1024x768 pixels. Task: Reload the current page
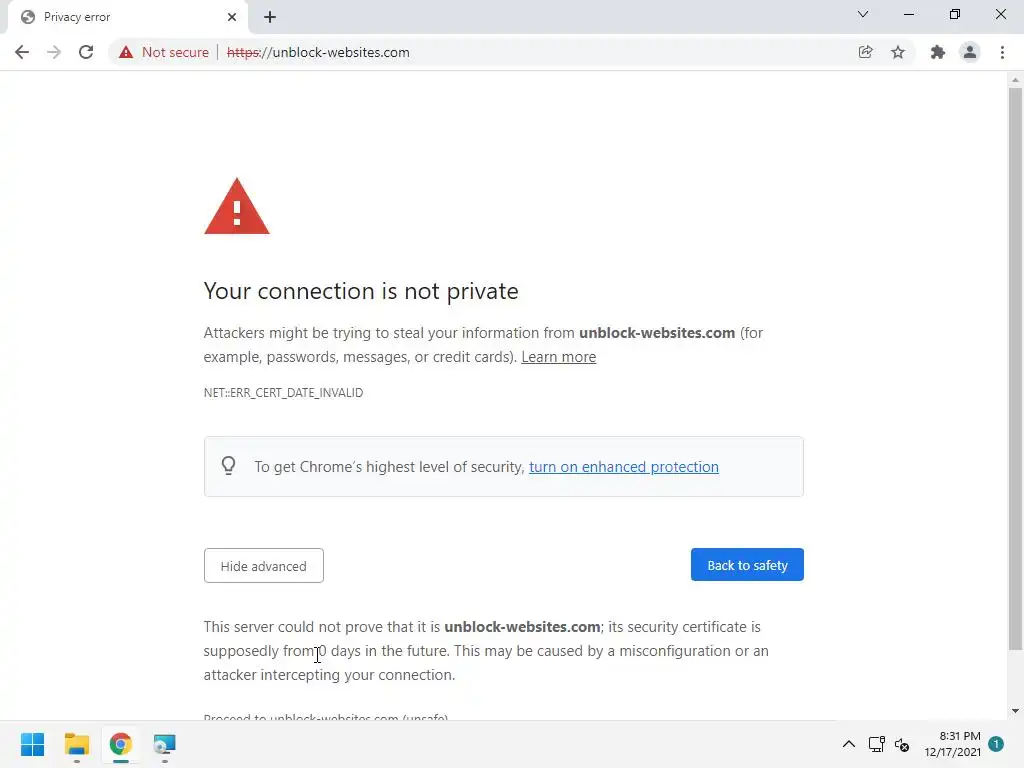(86, 52)
